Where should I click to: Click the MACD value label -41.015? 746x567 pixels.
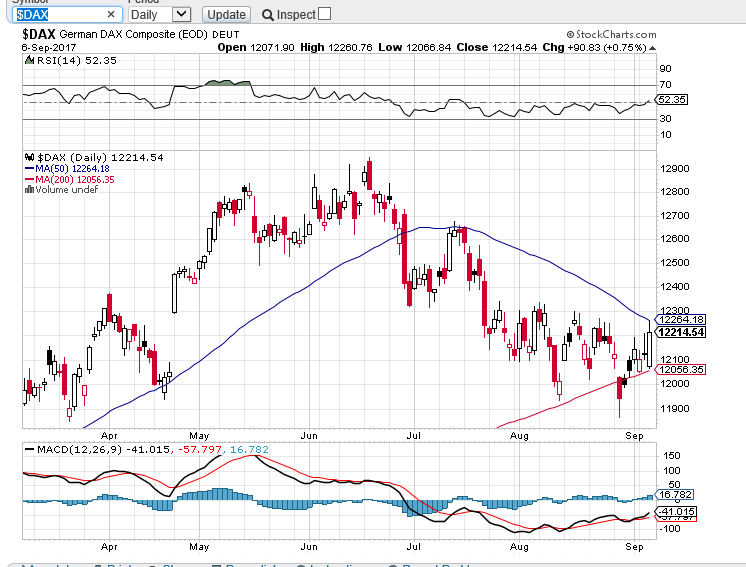pos(677,511)
